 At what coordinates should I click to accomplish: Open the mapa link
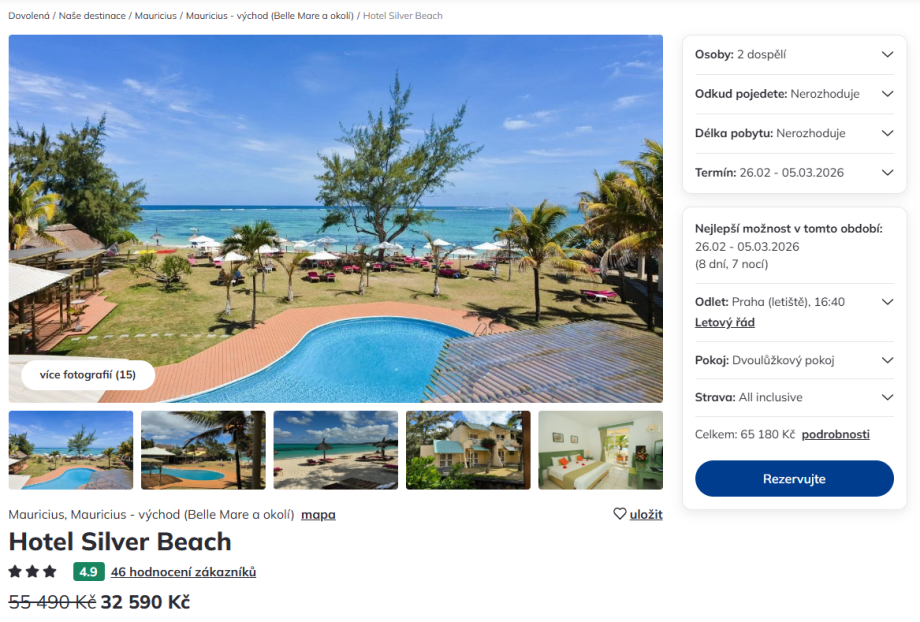point(318,515)
